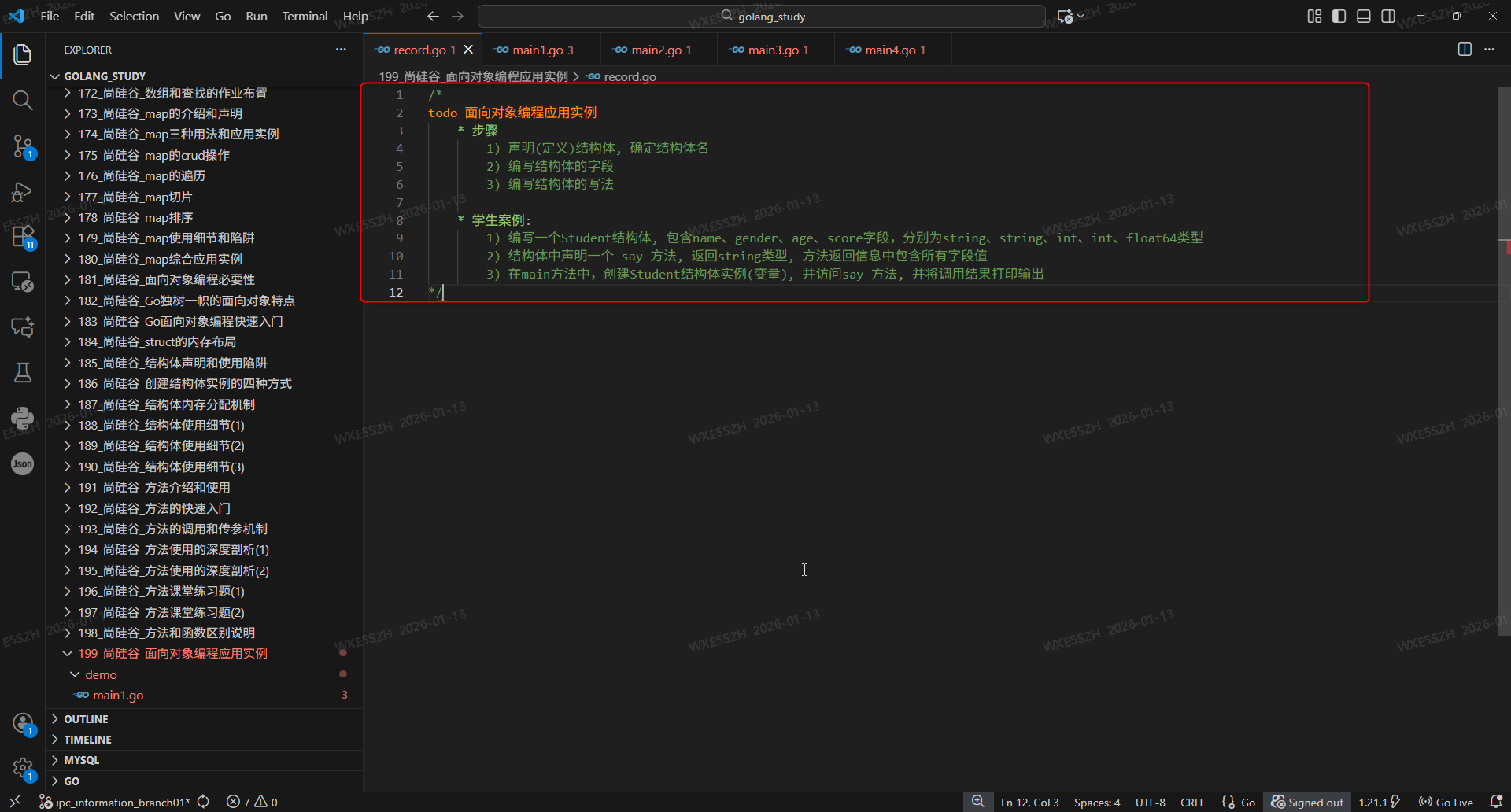Click the Split Editor Right icon
The height and width of the screenshot is (812, 1511).
[x=1465, y=50]
